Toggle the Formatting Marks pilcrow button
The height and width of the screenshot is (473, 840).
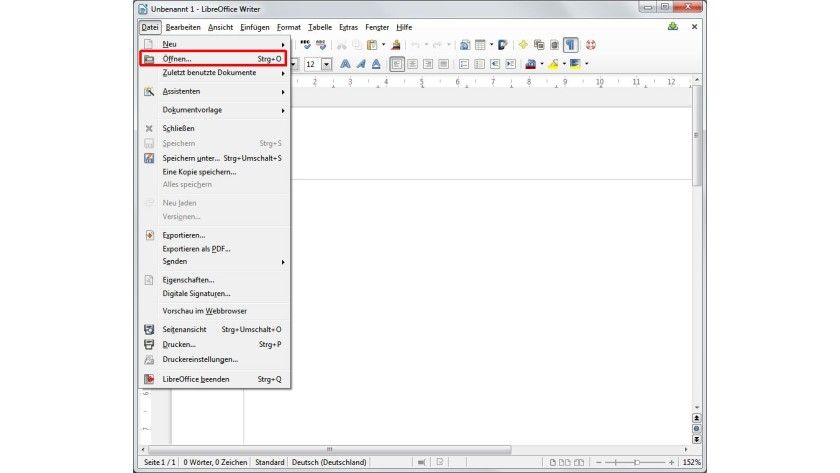pos(571,45)
